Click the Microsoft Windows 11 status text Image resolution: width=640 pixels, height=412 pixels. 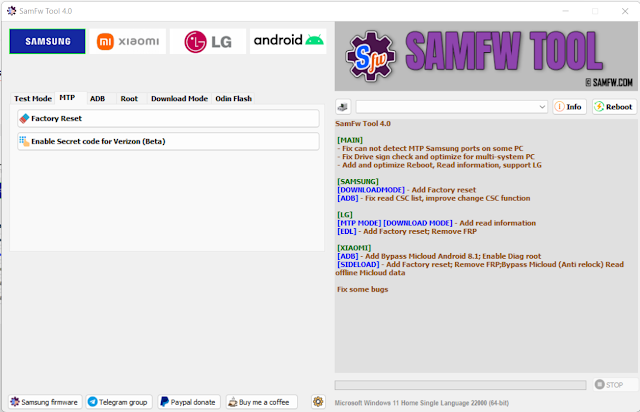(x=422, y=403)
